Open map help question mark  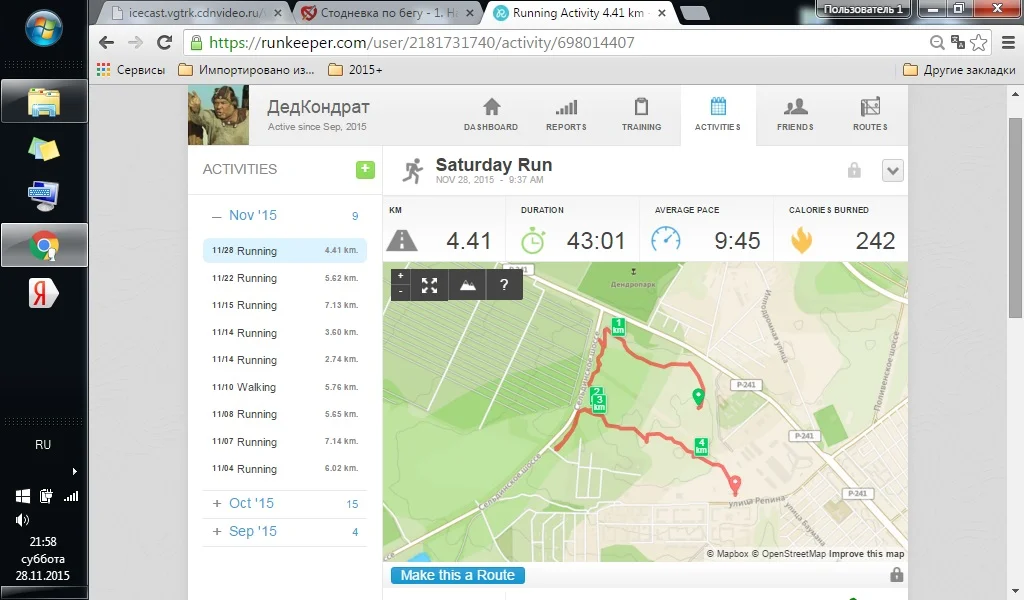[504, 285]
